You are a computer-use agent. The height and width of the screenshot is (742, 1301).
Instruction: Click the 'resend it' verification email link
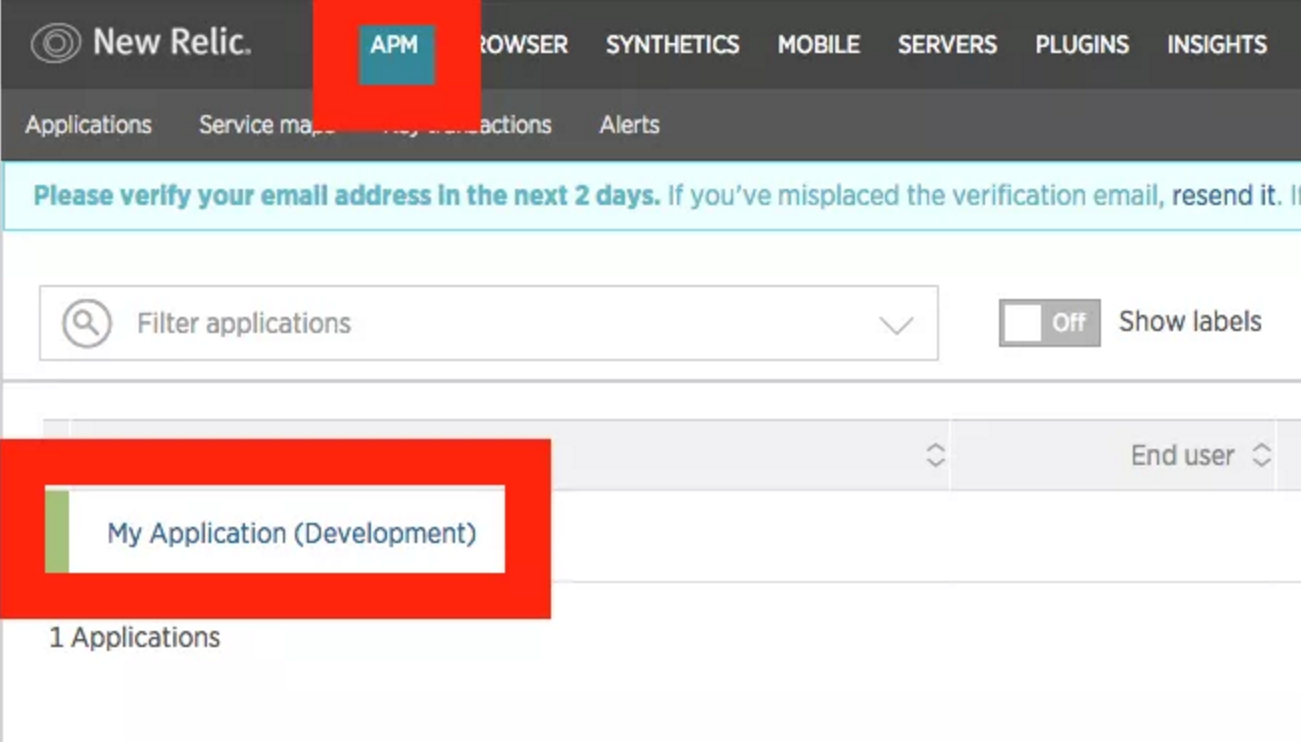1224,195
